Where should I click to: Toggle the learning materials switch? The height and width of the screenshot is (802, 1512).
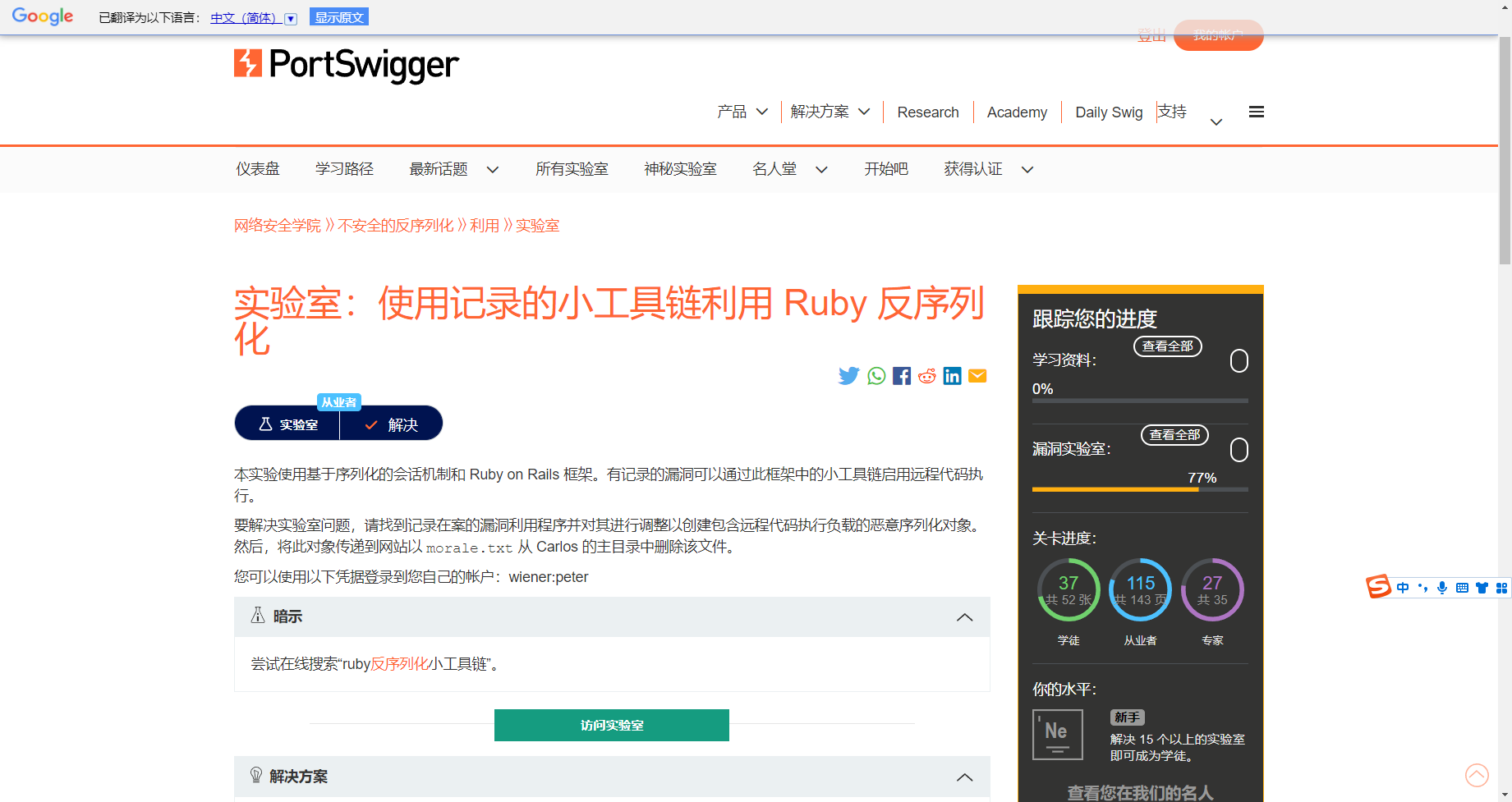coord(1239,360)
